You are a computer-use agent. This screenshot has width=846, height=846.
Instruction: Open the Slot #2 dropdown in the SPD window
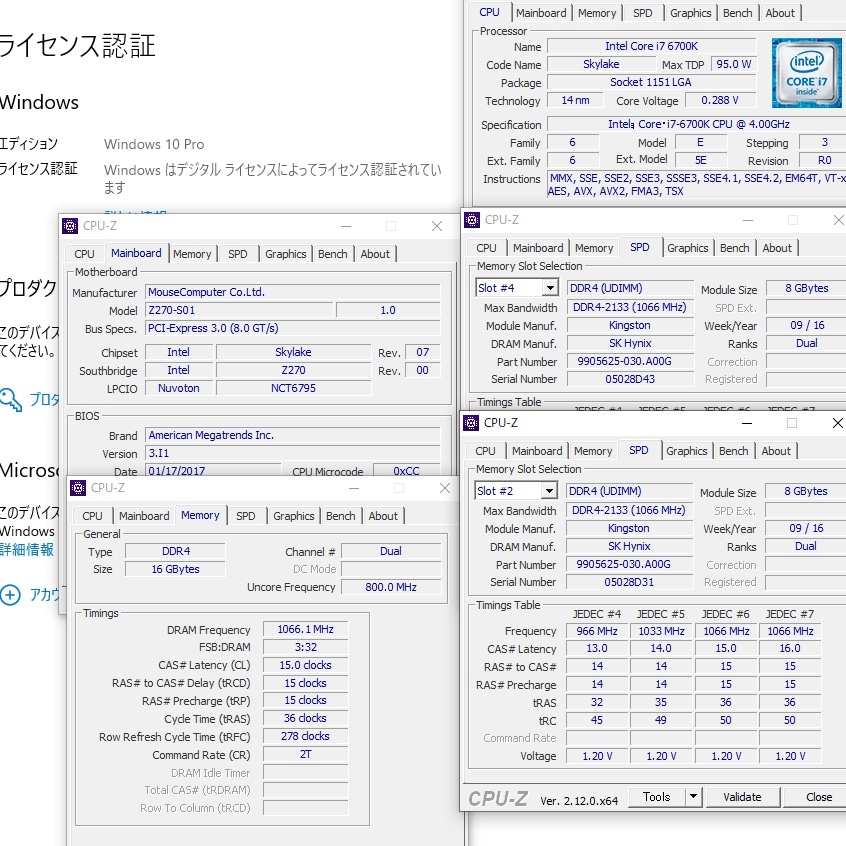tap(549, 490)
